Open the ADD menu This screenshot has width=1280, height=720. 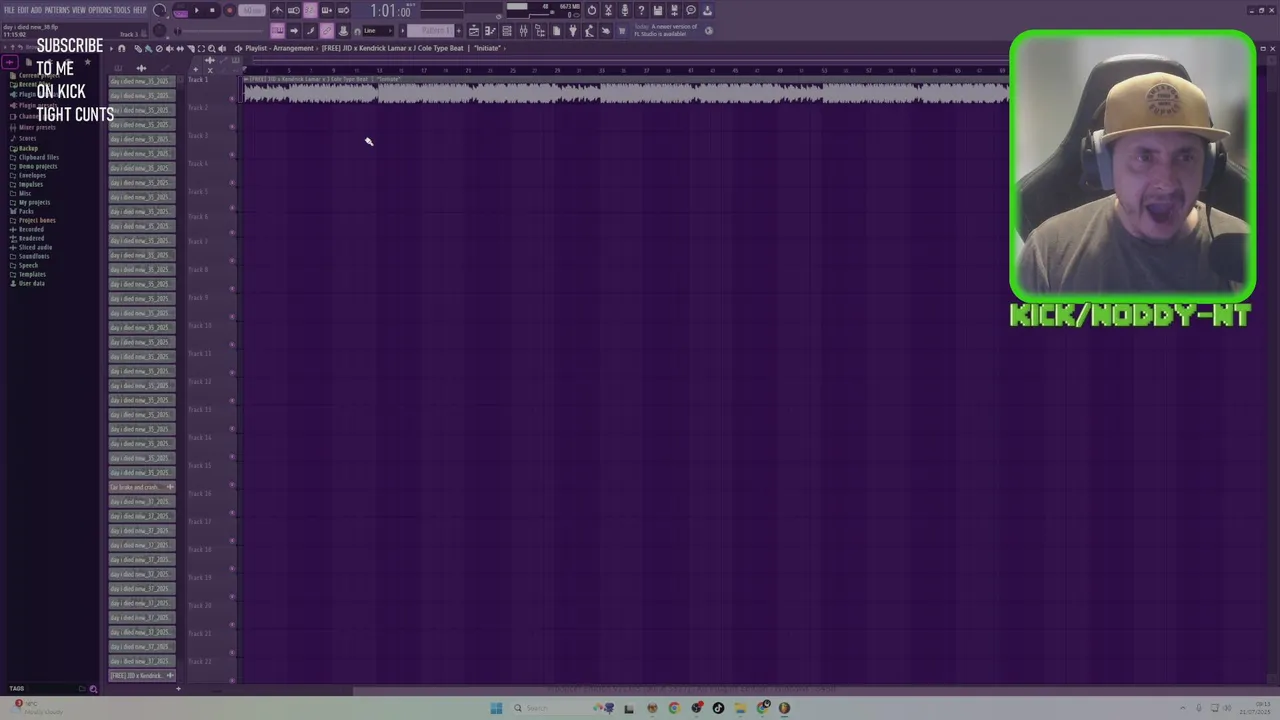[36, 10]
